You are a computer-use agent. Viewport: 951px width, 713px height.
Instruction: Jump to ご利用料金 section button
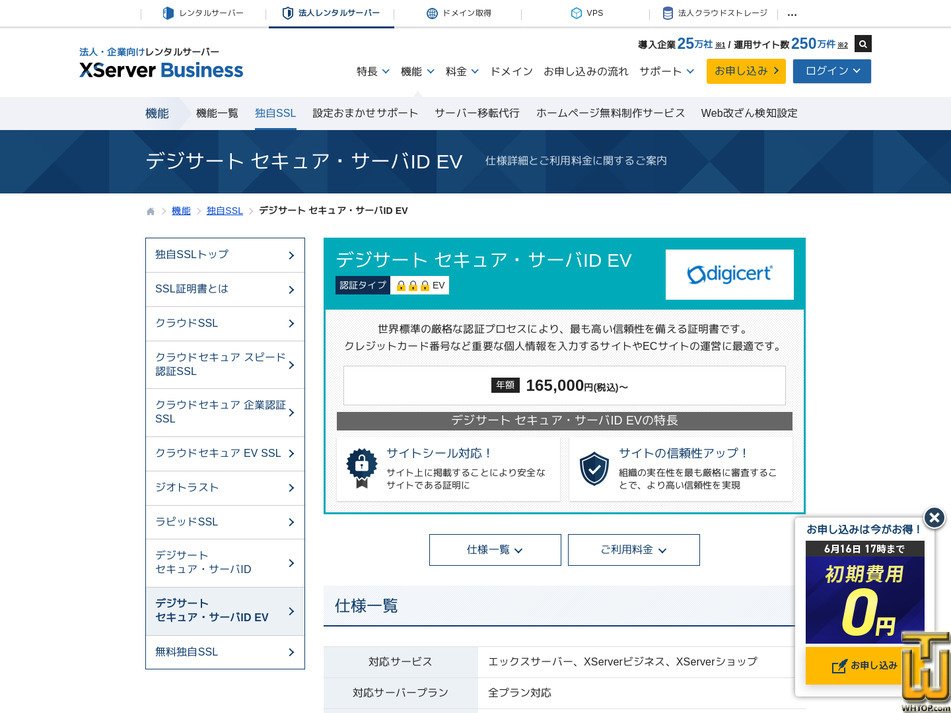(634, 550)
